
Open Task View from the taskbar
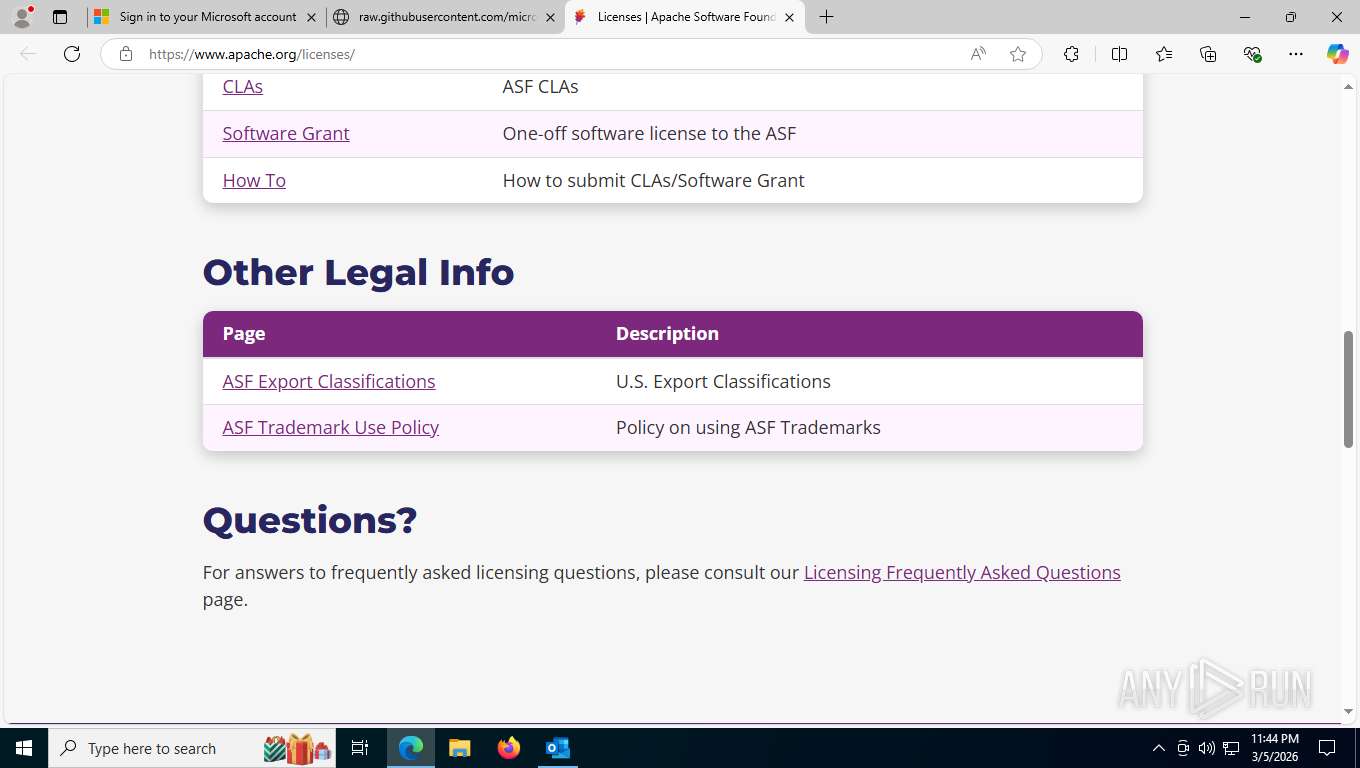[360, 748]
